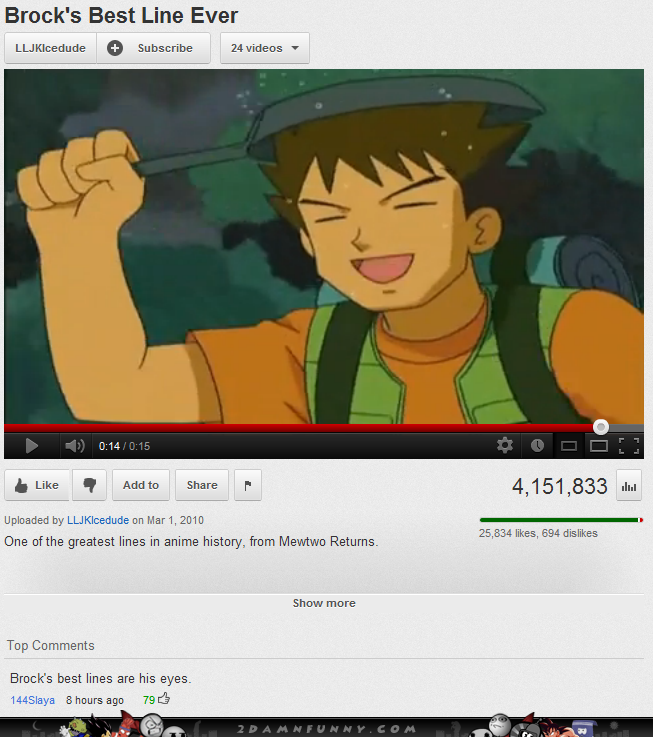Viewport: 653px width, 737px height.
Task: Switch to large player size
Action: pos(598,446)
